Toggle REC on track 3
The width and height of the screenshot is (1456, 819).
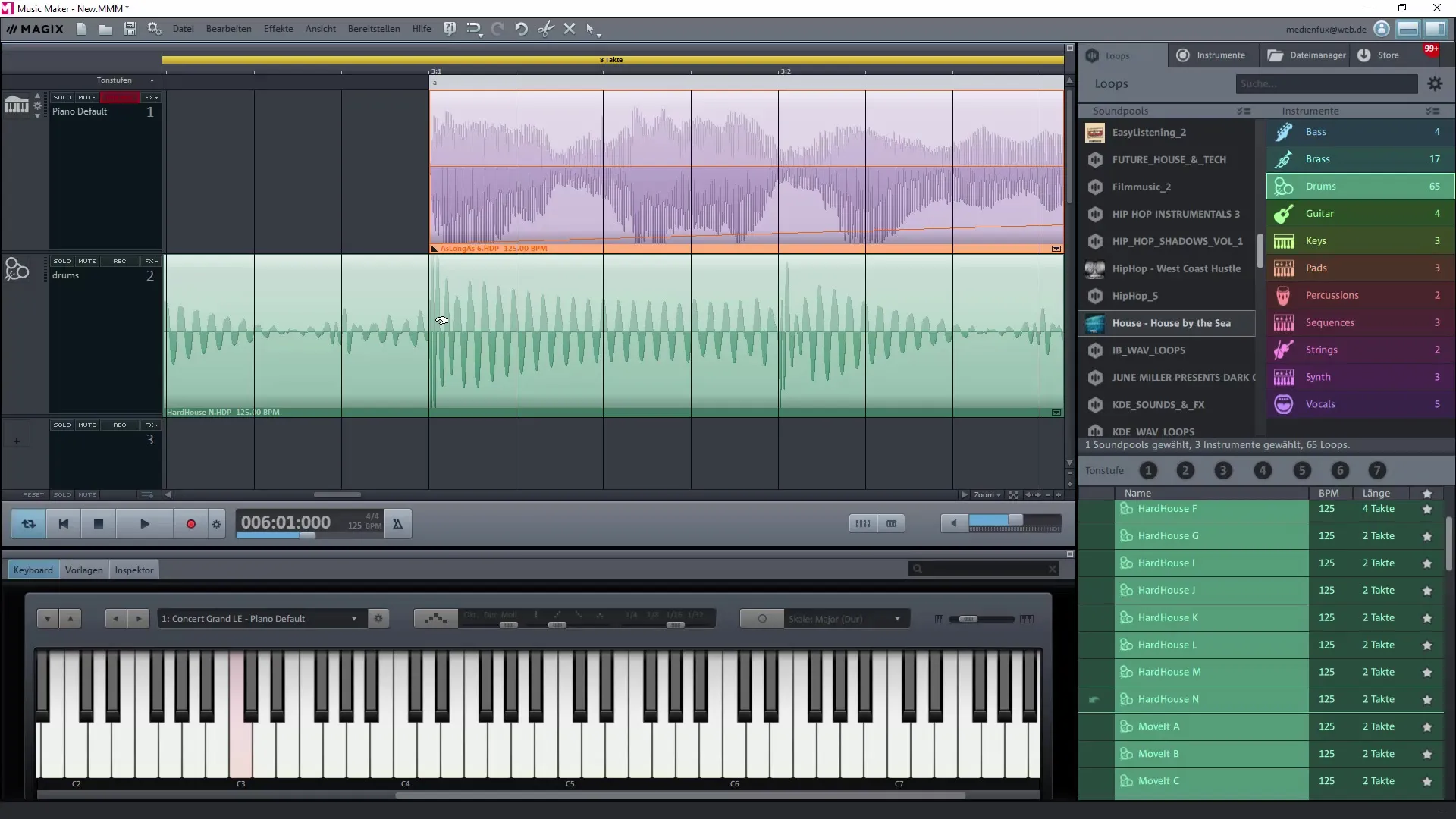click(120, 425)
